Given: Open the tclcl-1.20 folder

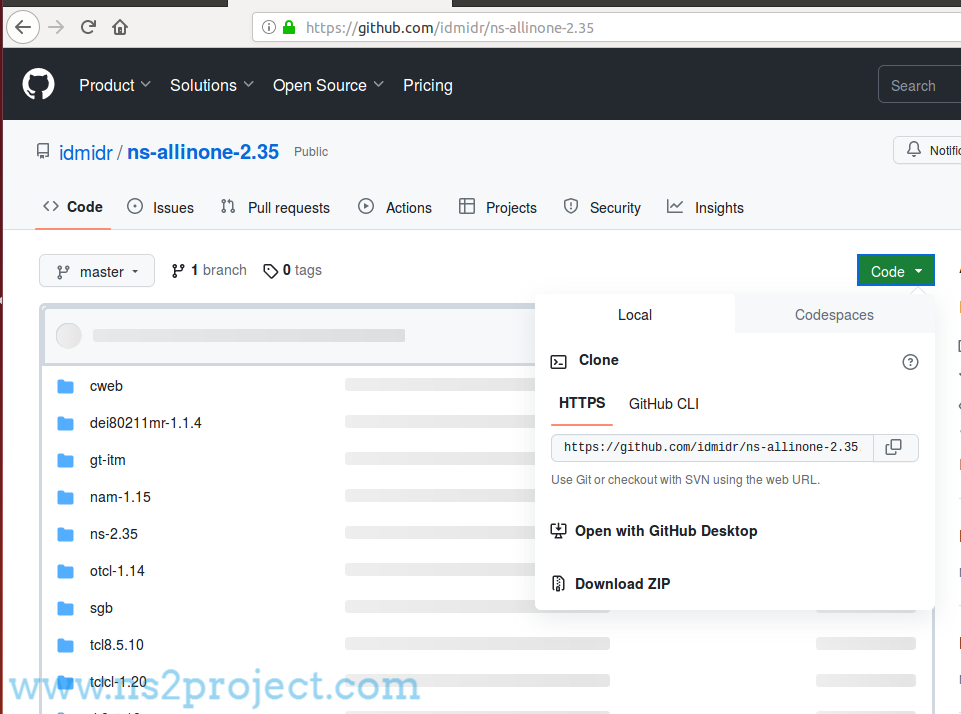Looking at the screenshot, I should (x=118, y=682).
